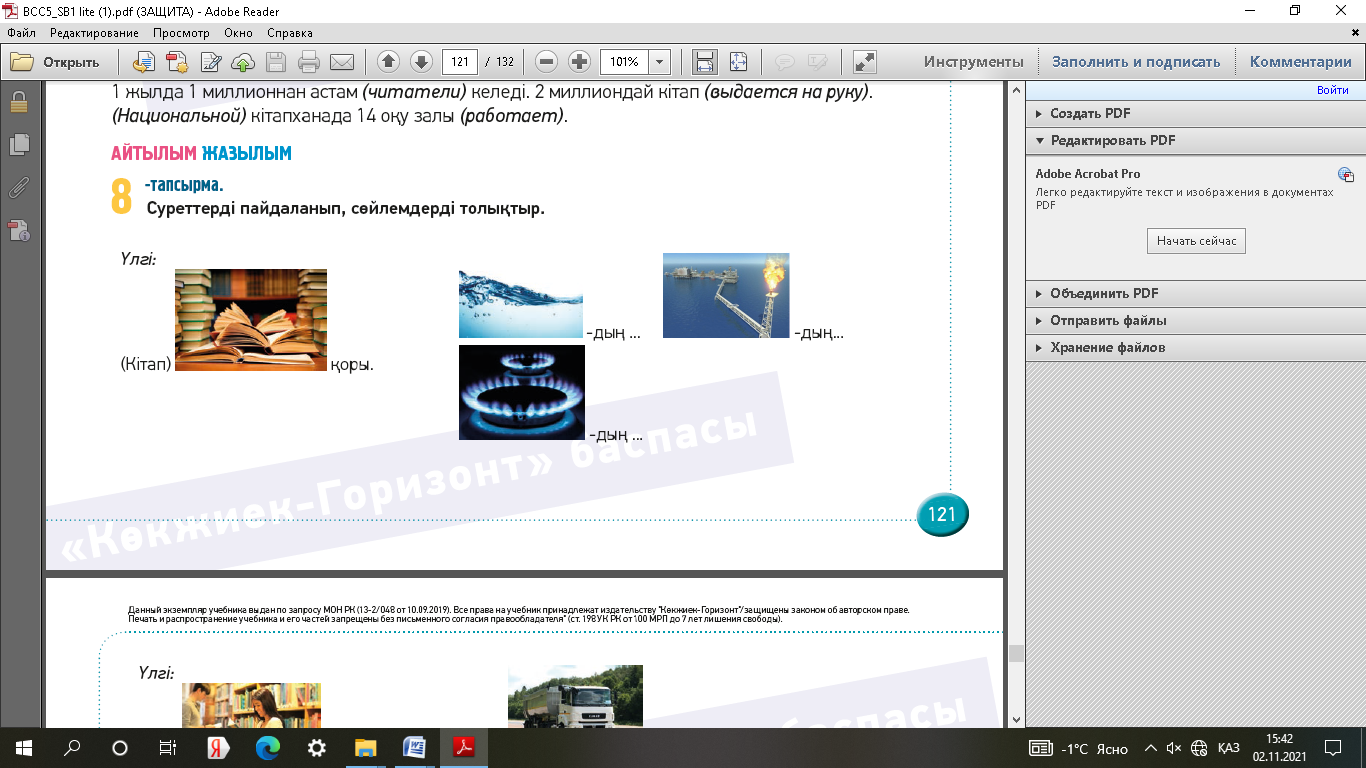The width and height of the screenshot is (1366, 768).
Task: Zoom in with the plus button
Action: 579,62
